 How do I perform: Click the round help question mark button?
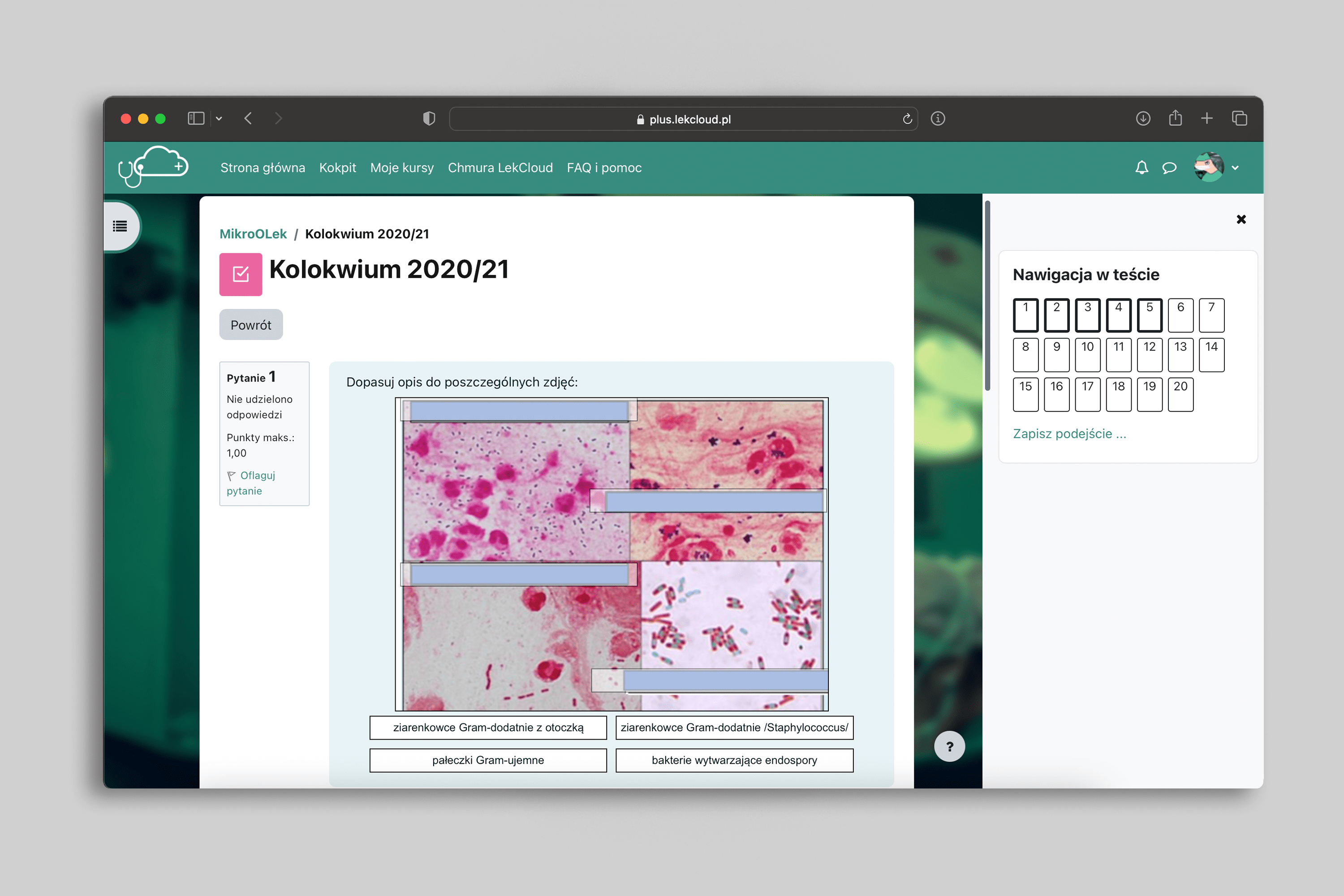click(x=949, y=746)
